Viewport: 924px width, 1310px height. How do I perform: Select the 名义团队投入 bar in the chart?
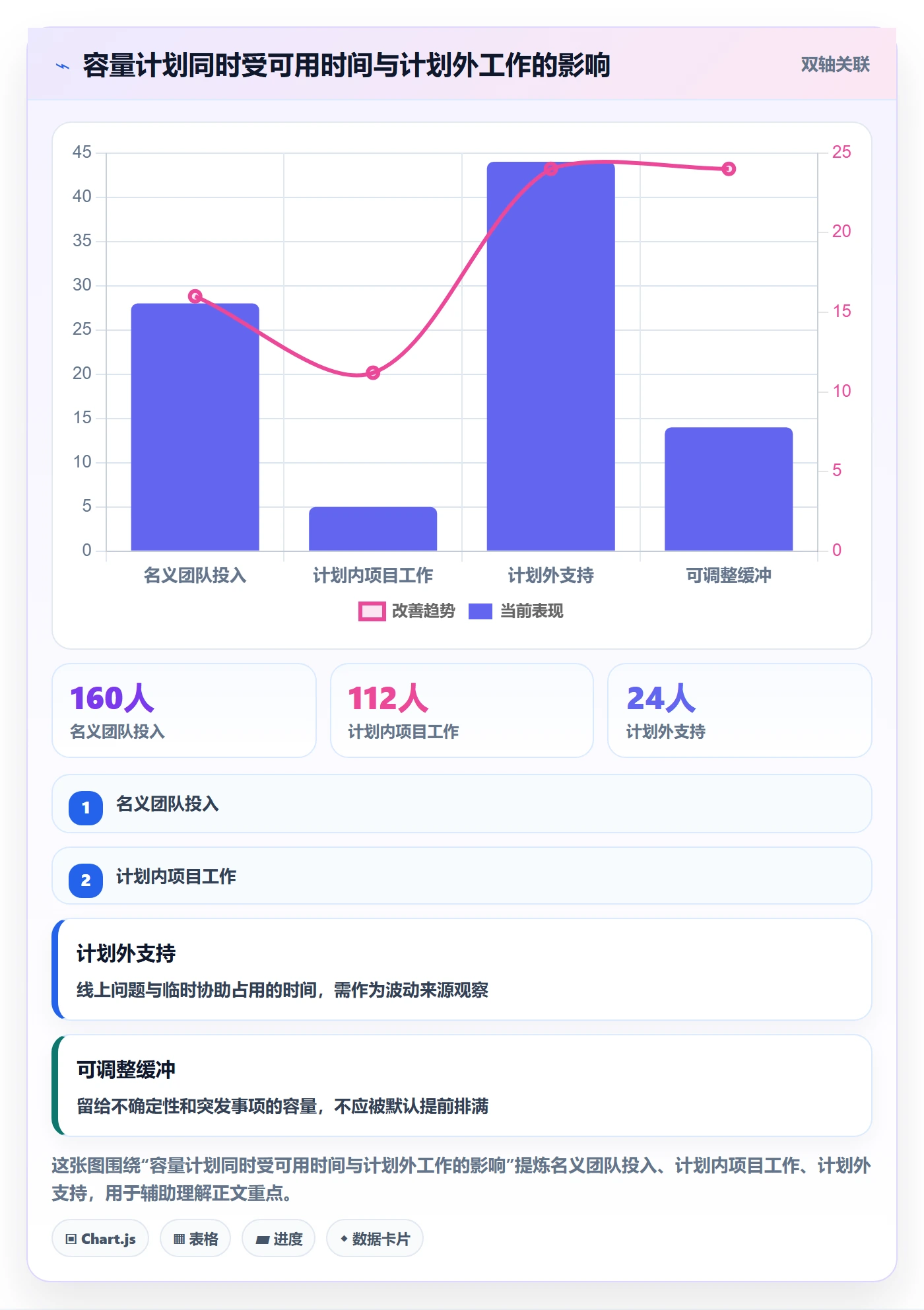pyautogui.click(x=195, y=427)
